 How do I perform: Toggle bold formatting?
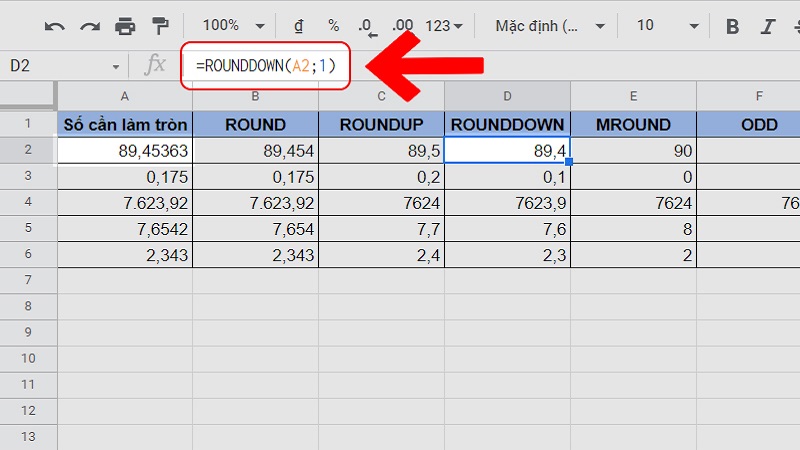tap(732, 26)
